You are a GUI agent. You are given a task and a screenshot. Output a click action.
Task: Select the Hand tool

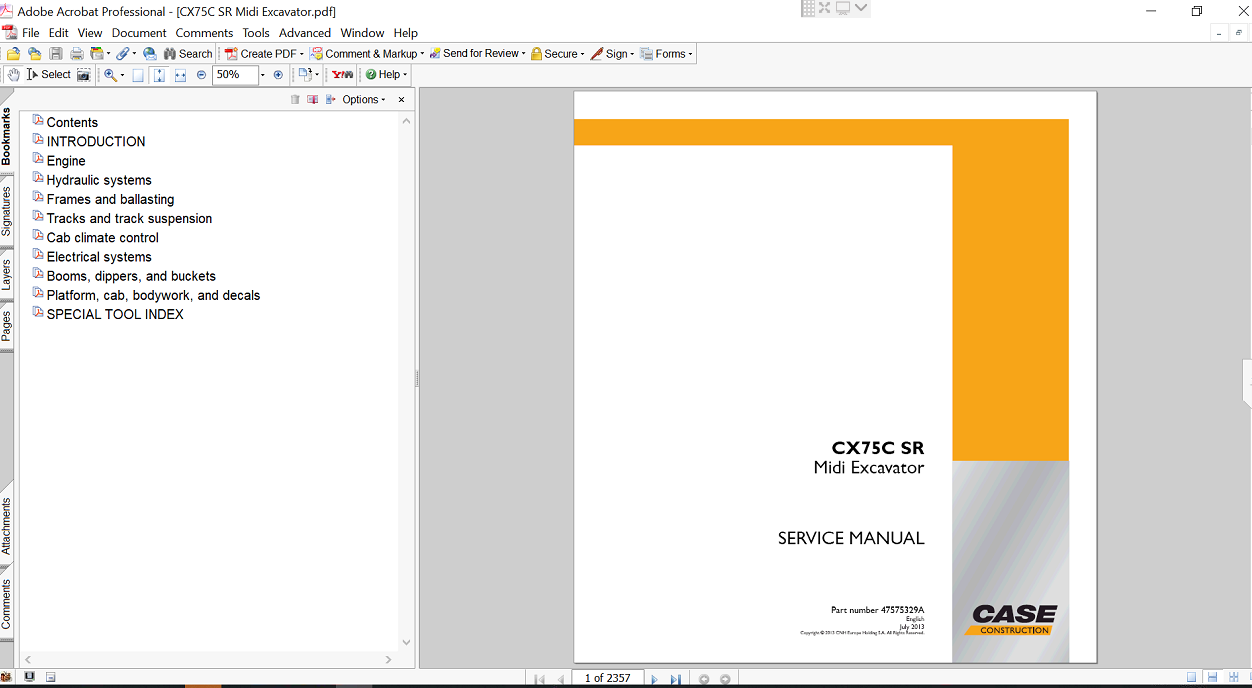[13, 75]
